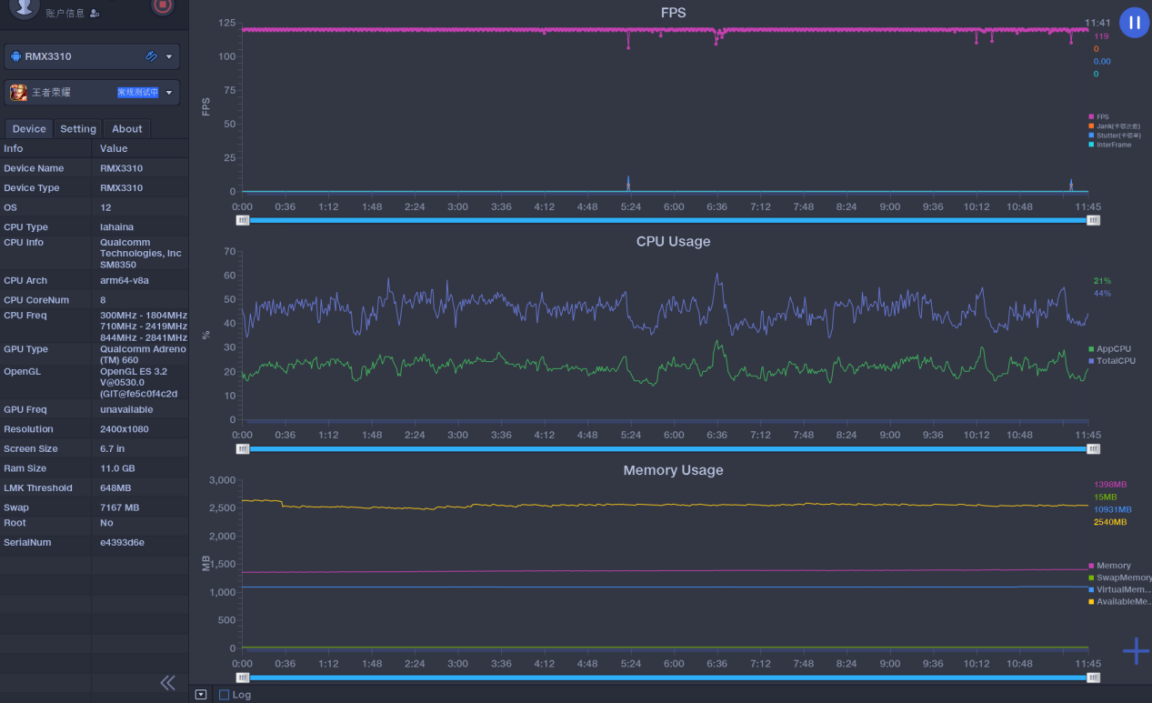Click the right handle of the CPU Usage time slider
The width and height of the screenshot is (1152, 703).
1093,449
